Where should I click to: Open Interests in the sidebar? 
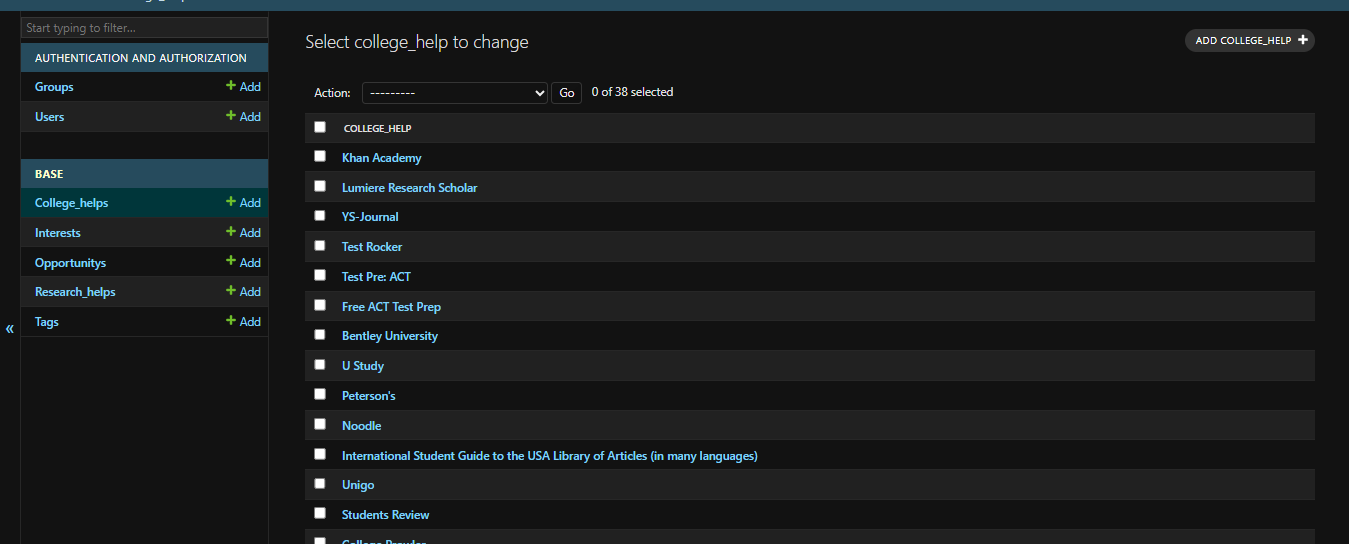(x=58, y=233)
